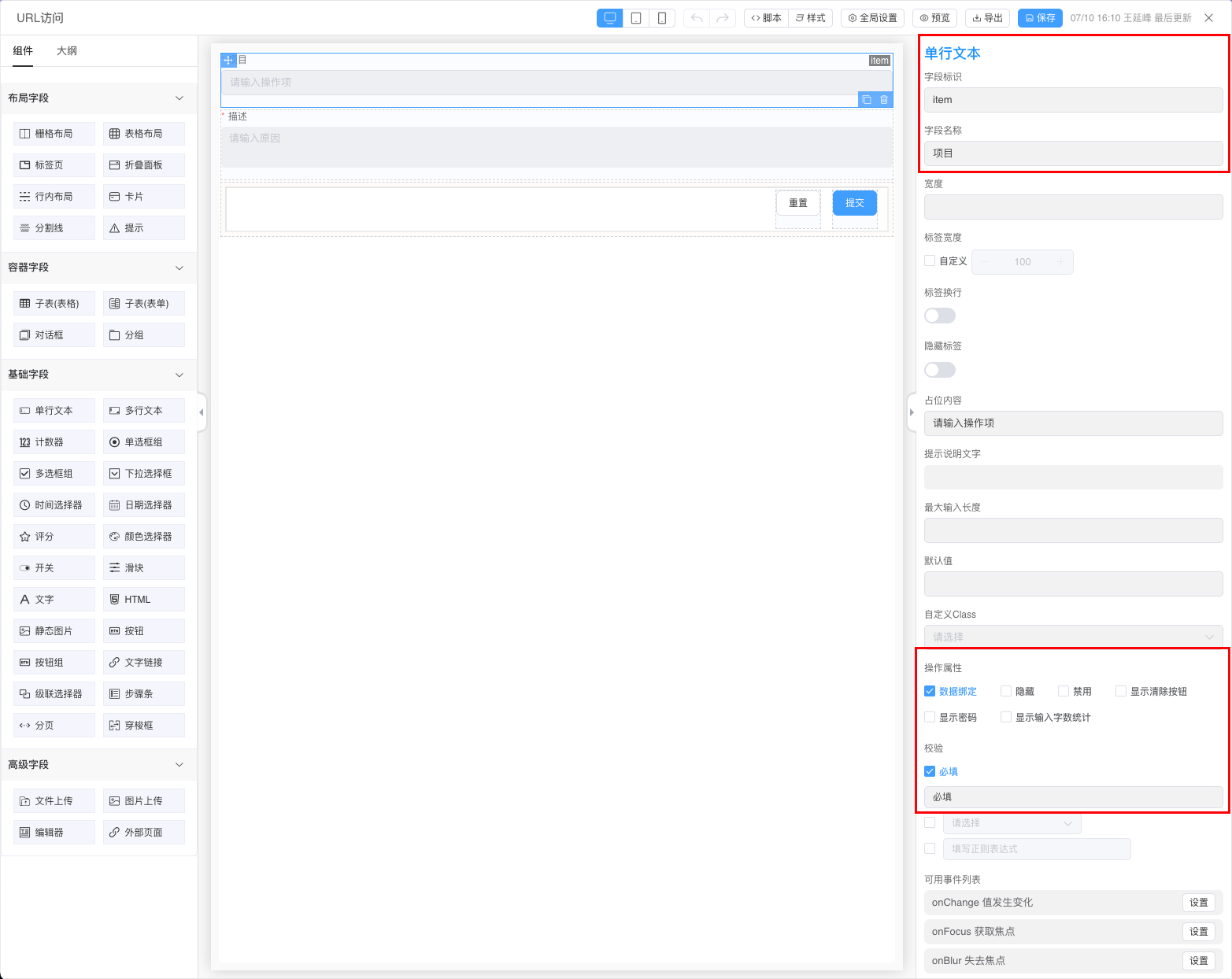Copy the selected field via duplicate icon
Viewport: 1232px width, 979px height.
[867, 100]
